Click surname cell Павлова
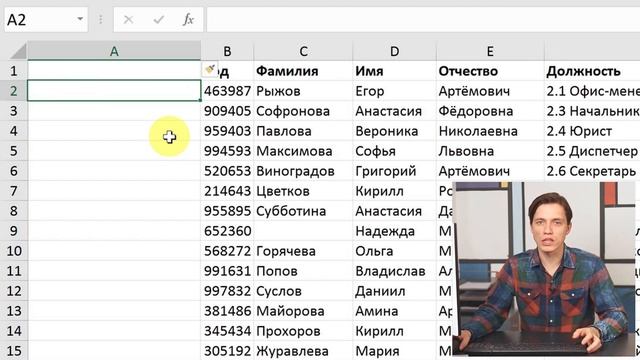Screen dimensions: 640x360 pyautogui.click(x=303, y=131)
